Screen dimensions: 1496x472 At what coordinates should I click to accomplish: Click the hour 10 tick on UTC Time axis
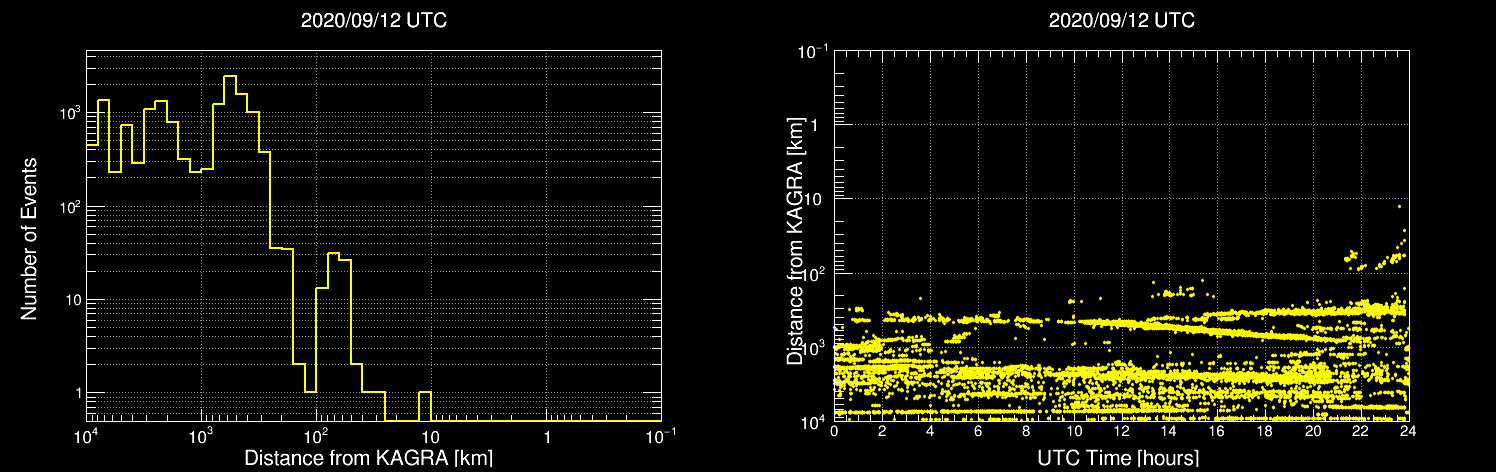(x=1074, y=434)
